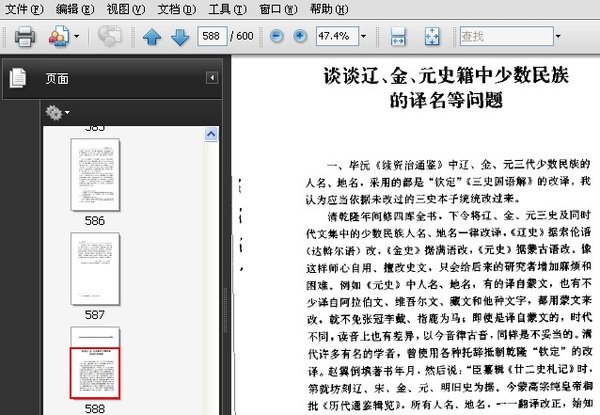The height and width of the screenshot is (415, 600).
Task: Click the next page down arrow
Action: pyautogui.click(x=179, y=38)
